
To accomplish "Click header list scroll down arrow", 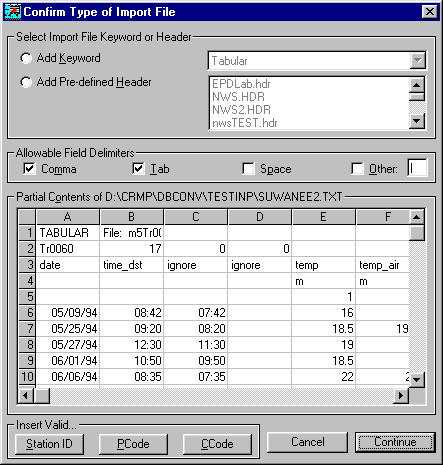I will (x=417, y=121).
